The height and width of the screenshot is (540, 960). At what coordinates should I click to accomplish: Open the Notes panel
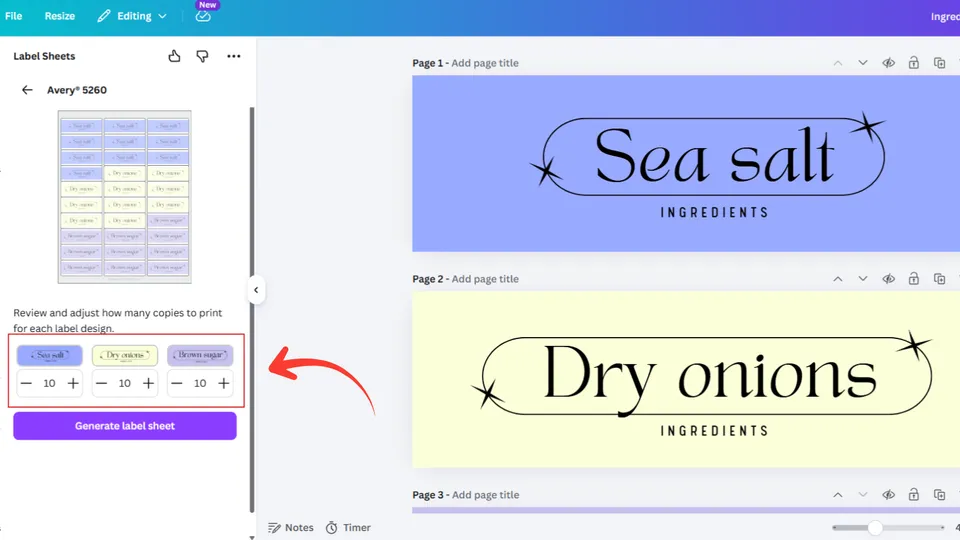tap(291, 527)
